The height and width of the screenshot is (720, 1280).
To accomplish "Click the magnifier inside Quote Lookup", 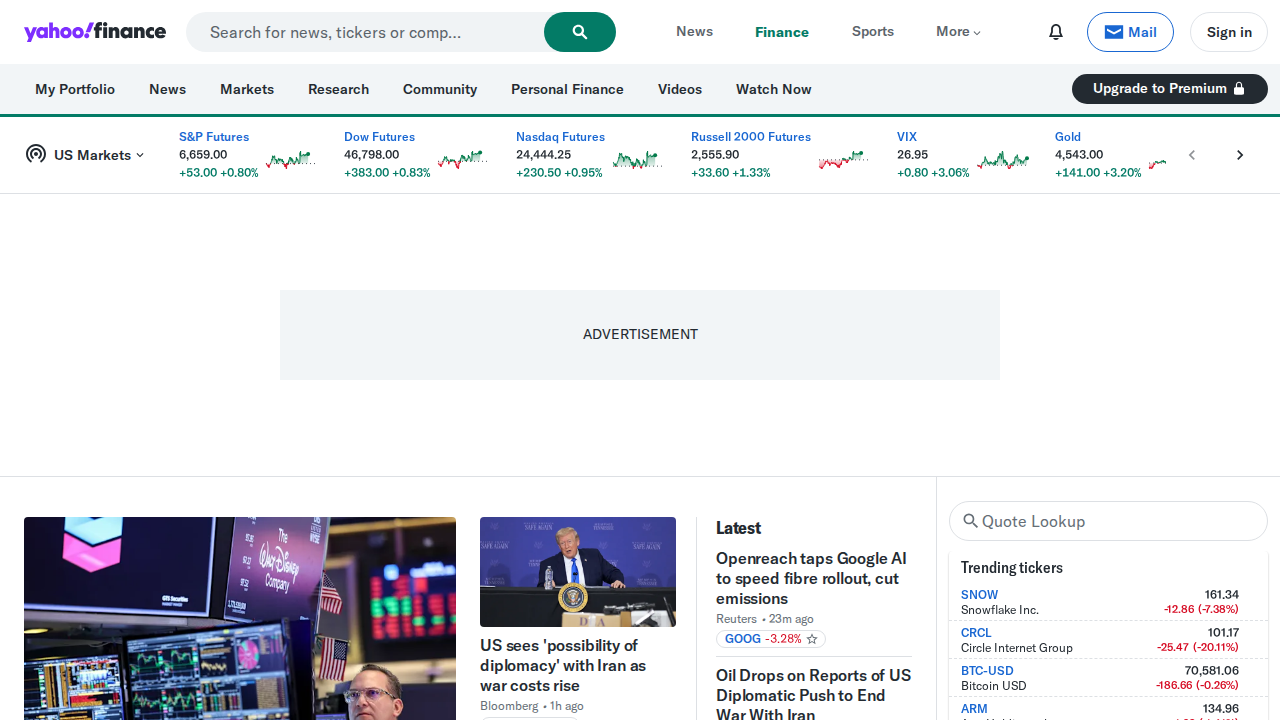I will [971, 521].
